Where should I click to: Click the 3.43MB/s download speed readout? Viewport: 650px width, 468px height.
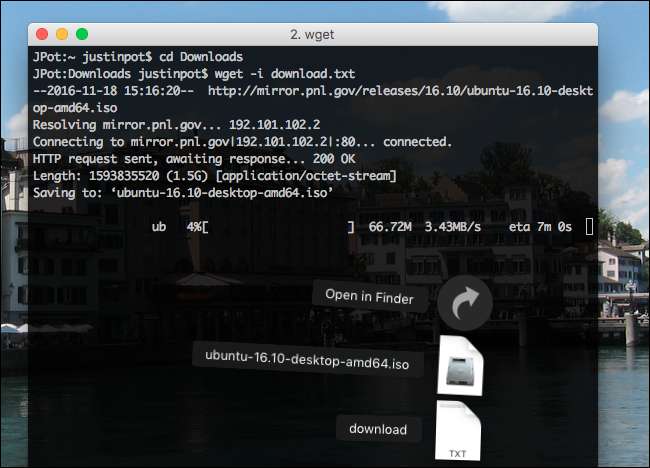coord(452,228)
